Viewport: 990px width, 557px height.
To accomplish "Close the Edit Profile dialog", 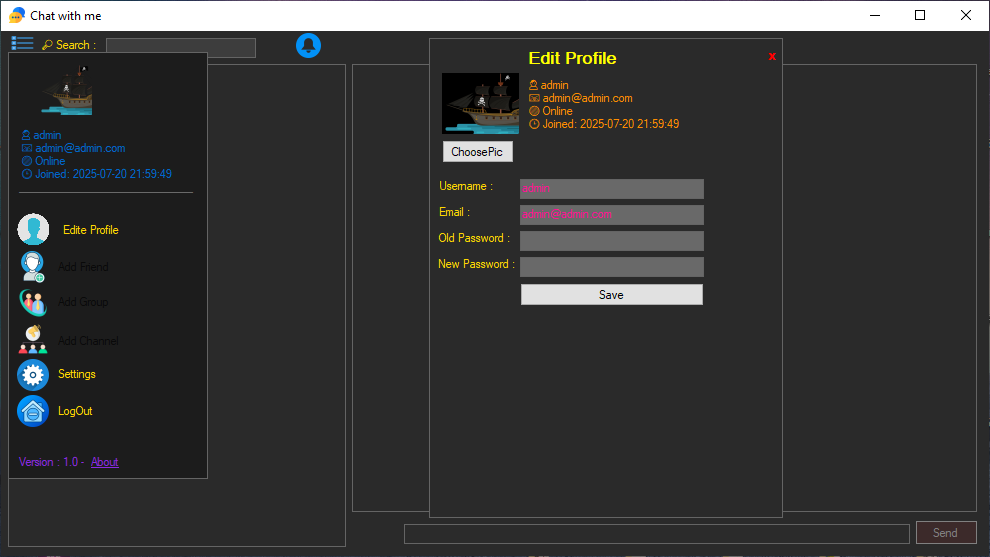I will point(772,57).
